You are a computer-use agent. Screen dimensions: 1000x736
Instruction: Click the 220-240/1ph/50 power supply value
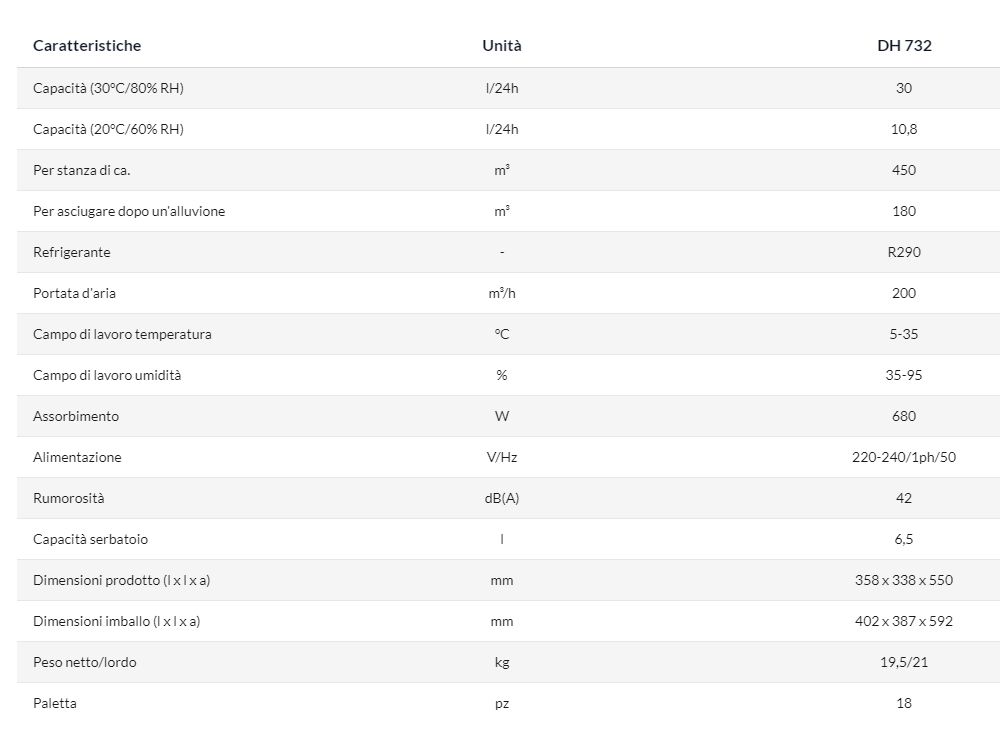[x=904, y=457]
